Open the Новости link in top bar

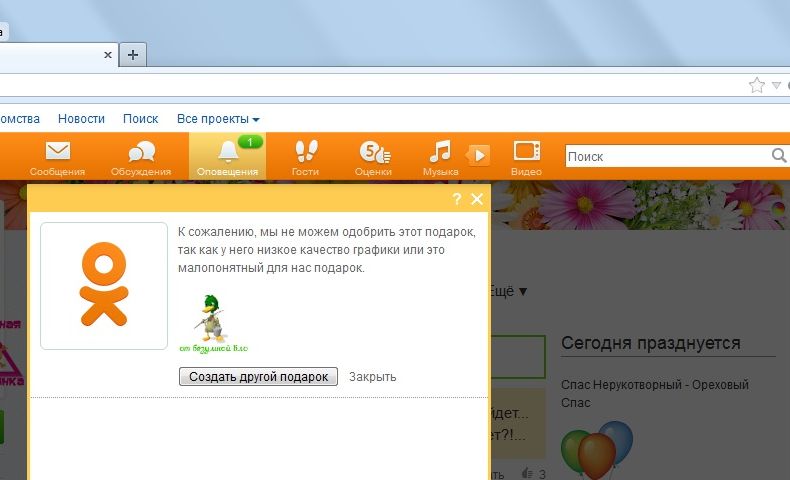[81, 119]
